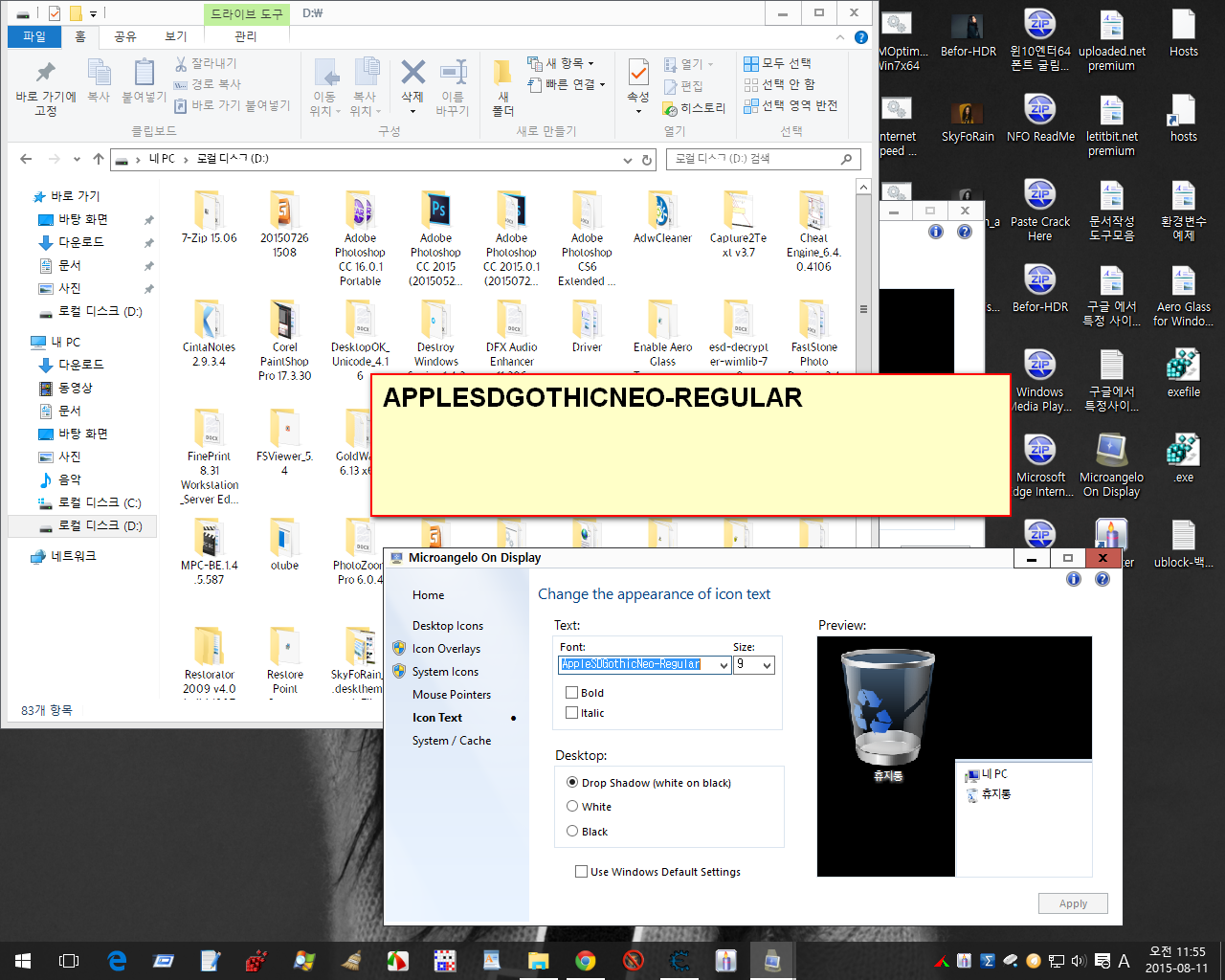Launch Google Chrome from the taskbar
Viewport: 1225px width, 980px height.
[585, 961]
